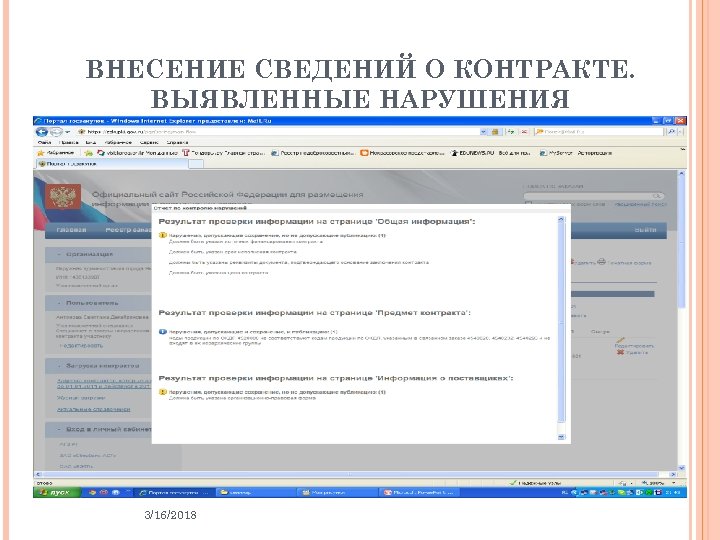
Task: Collapse the 'Организация' sidebar section
Action: pyautogui.click(x=59, y=254)
